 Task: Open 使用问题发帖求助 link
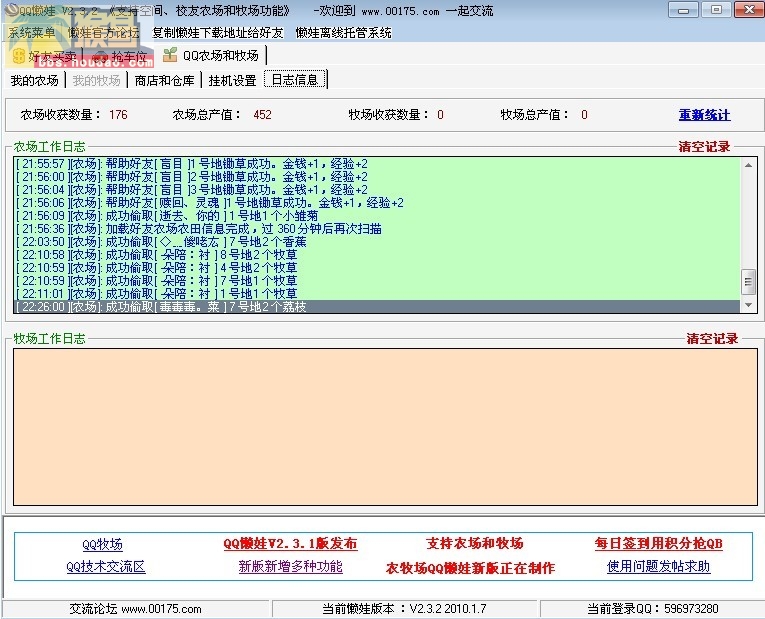659,566
